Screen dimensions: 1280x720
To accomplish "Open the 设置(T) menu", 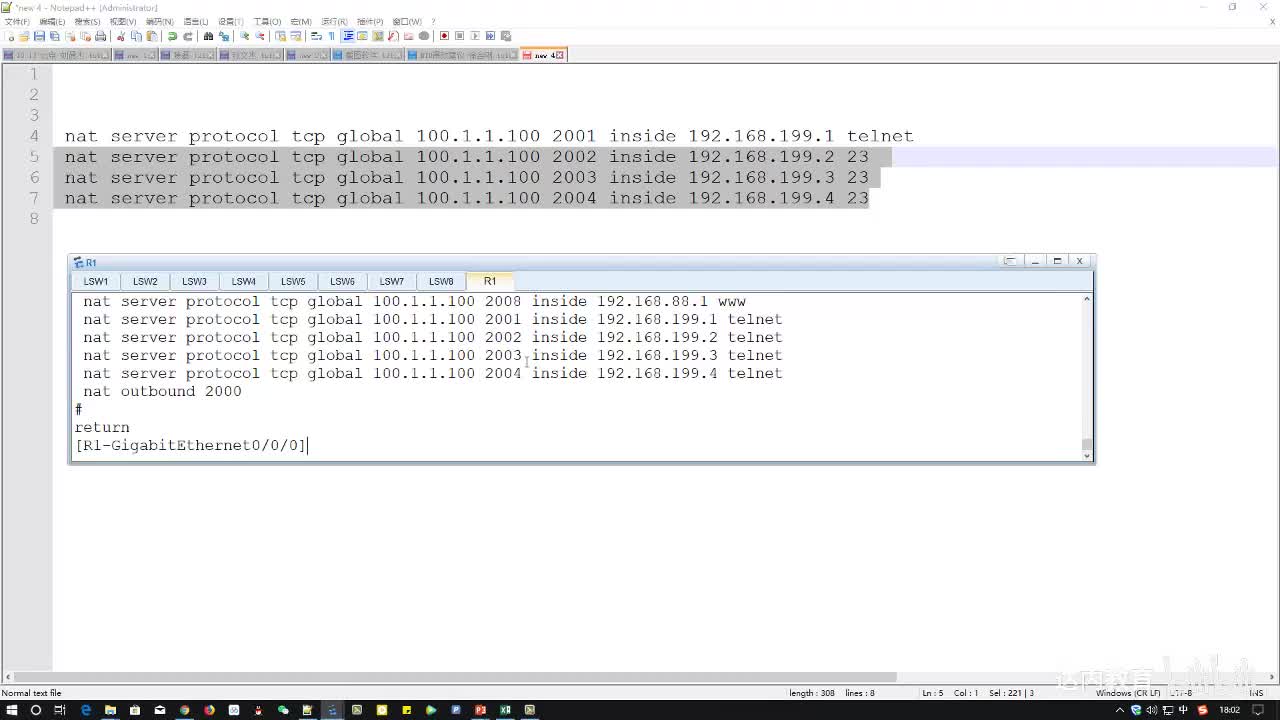I will coord(231,21).
